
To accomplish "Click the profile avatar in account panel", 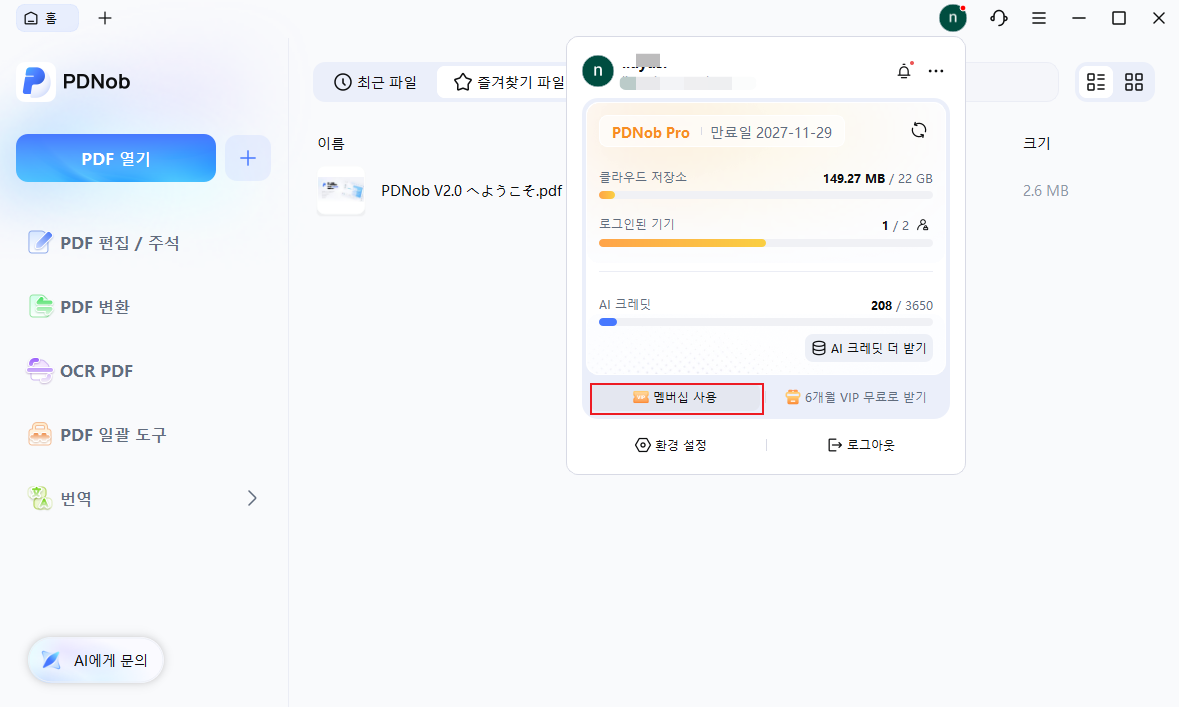I will (598, 71).
